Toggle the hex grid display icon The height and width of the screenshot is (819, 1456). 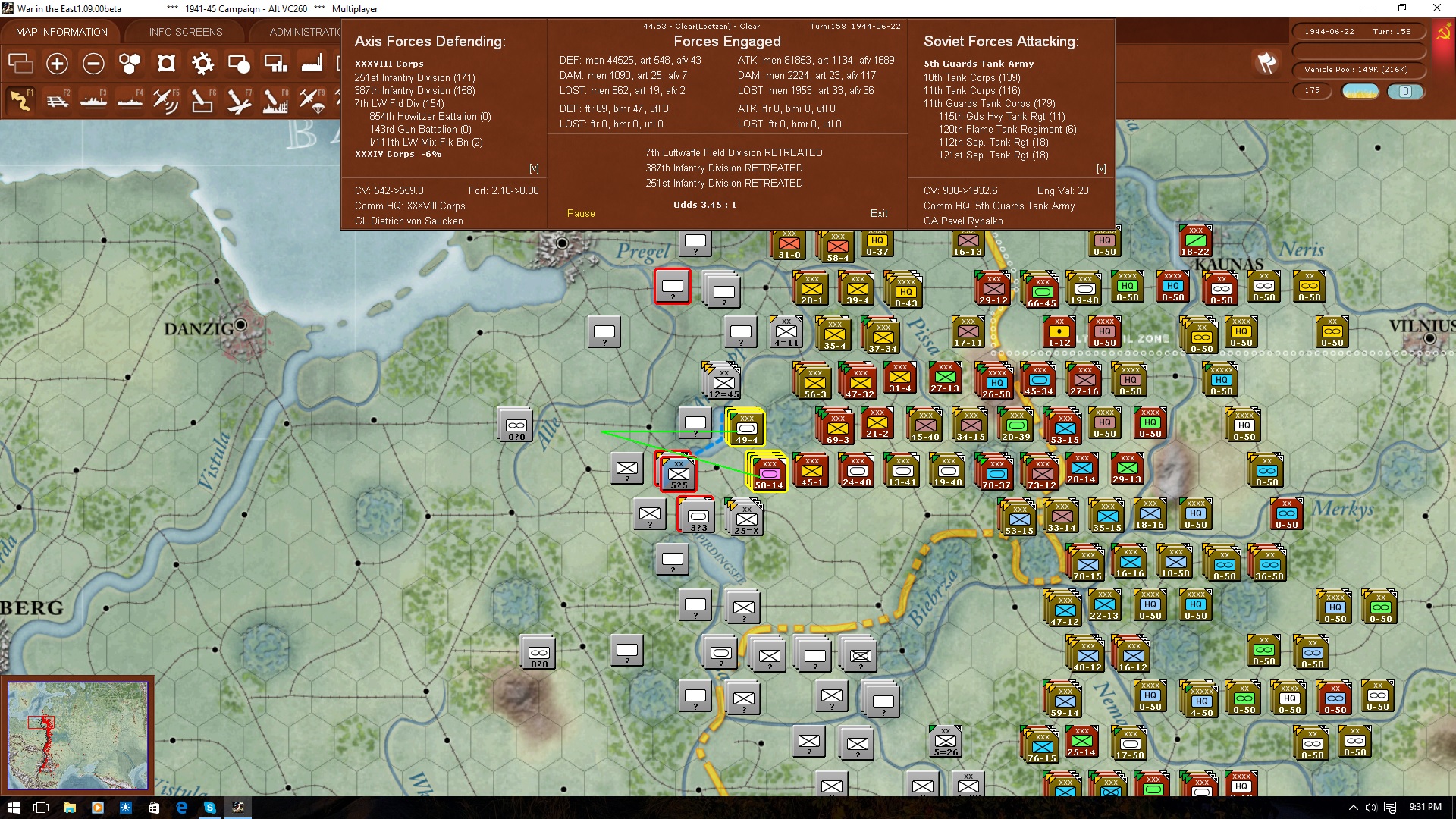coord(130,64)
